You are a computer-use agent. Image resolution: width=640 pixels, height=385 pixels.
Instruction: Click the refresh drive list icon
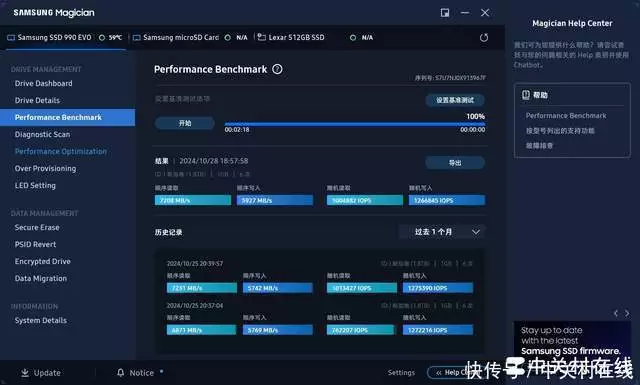pos(484,38)
